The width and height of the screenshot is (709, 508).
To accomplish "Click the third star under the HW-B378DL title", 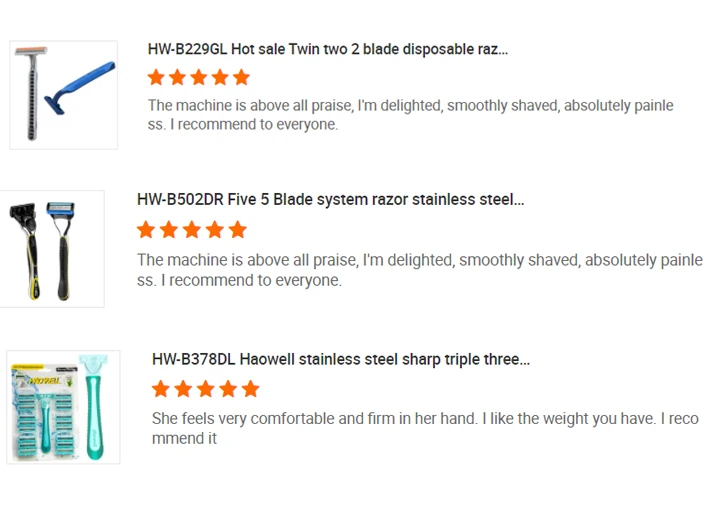I will (x=205, y=389).
